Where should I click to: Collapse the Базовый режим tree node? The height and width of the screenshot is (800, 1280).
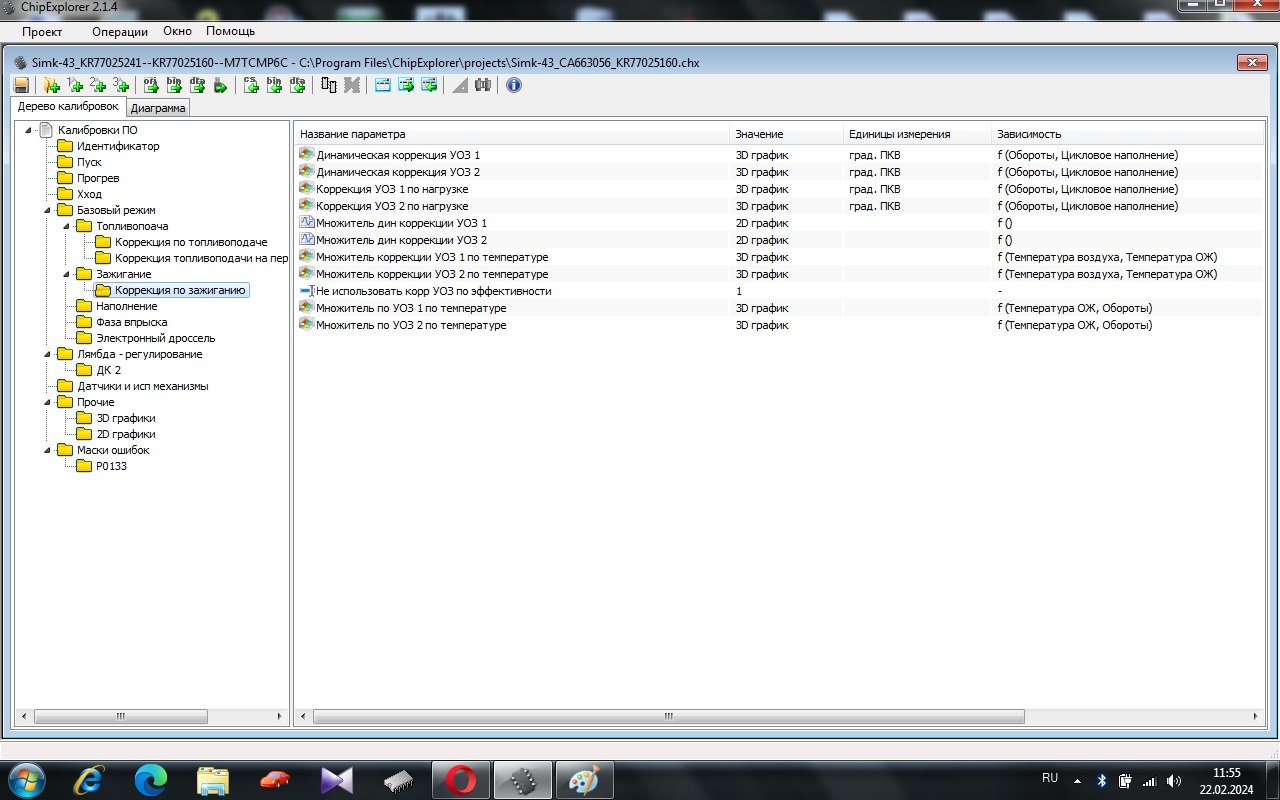(x=48, y=210)
